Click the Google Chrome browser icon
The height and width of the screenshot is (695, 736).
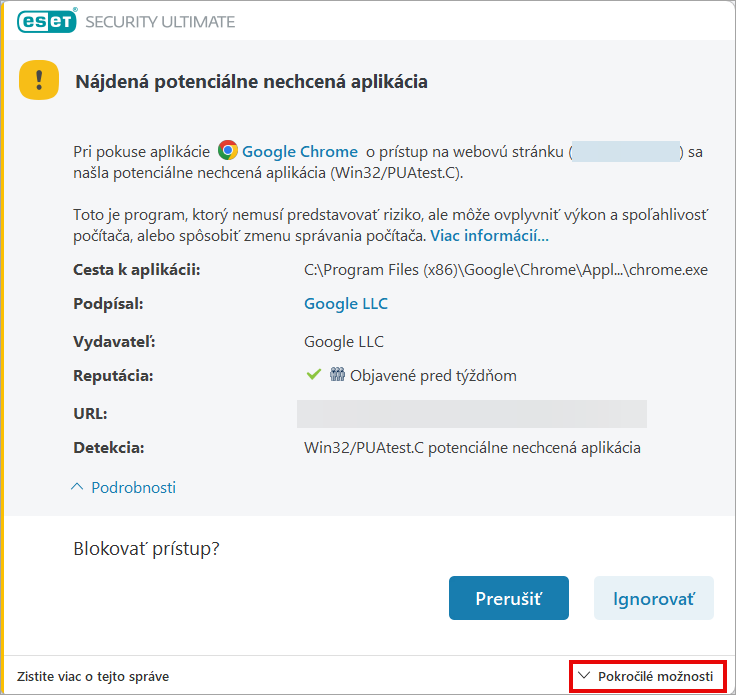pyautogui.click(x=228, y=151)
